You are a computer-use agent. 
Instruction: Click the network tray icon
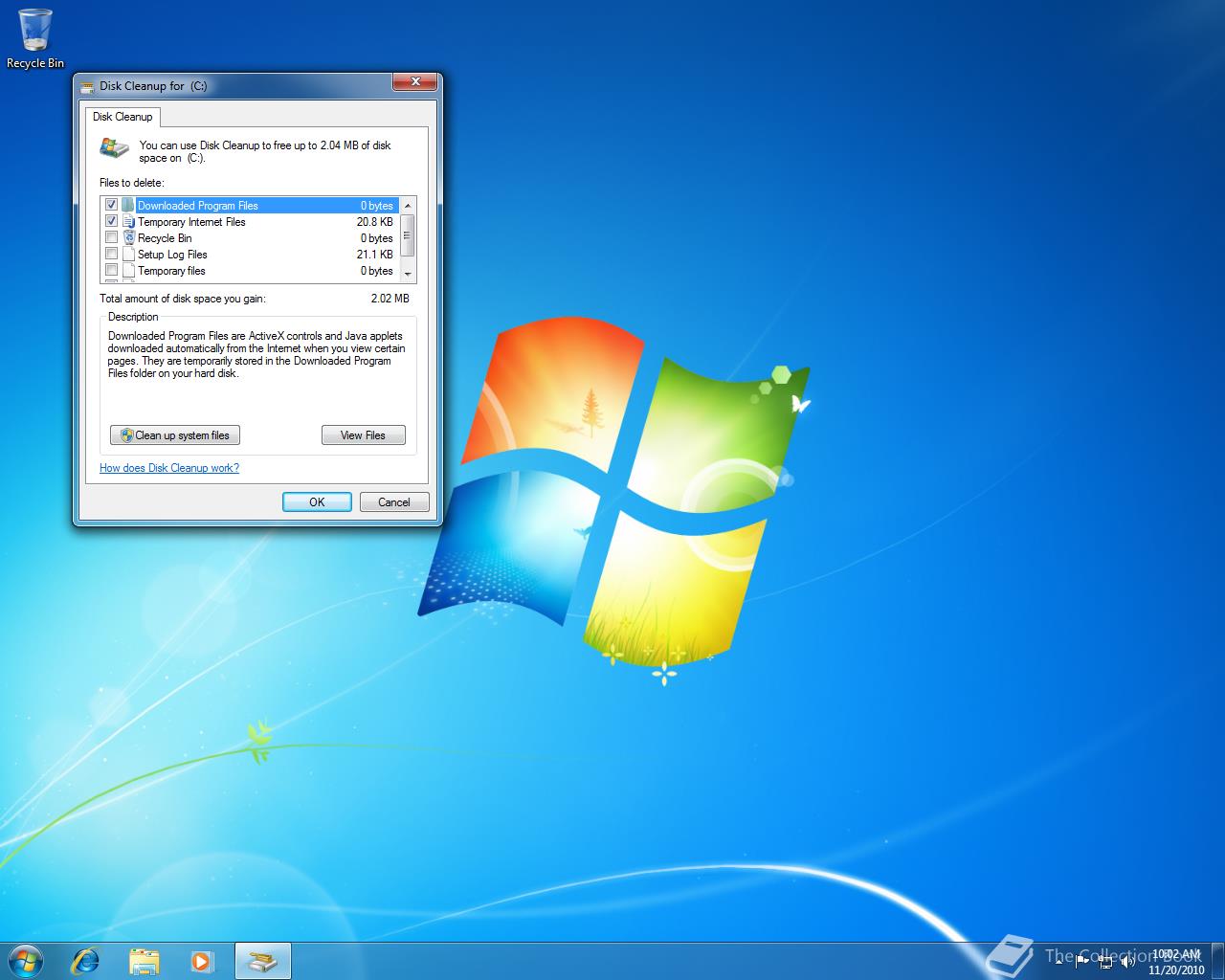[x=1105, y=961]
